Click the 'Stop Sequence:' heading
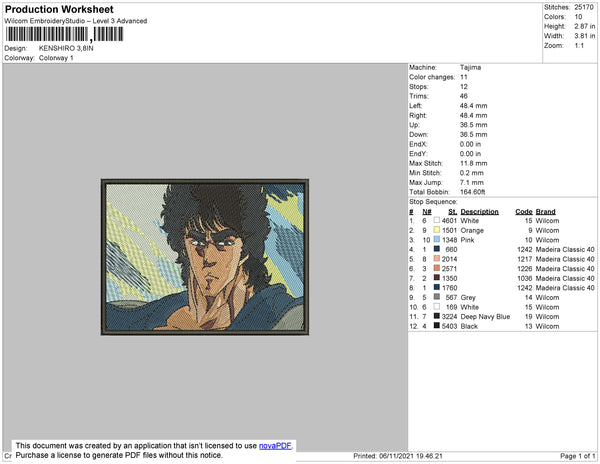This screenshot has width=600, height=464. (433, 202)
